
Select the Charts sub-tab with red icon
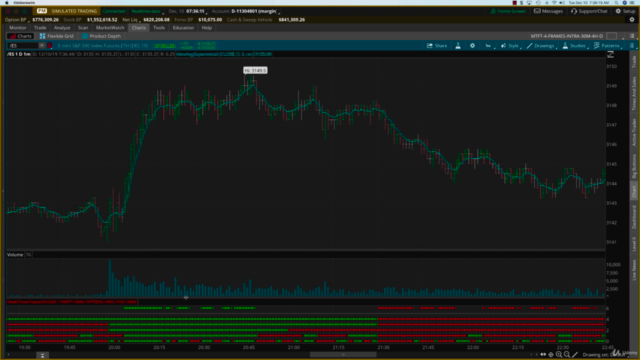pyautogui.click(x=20, y=36)
